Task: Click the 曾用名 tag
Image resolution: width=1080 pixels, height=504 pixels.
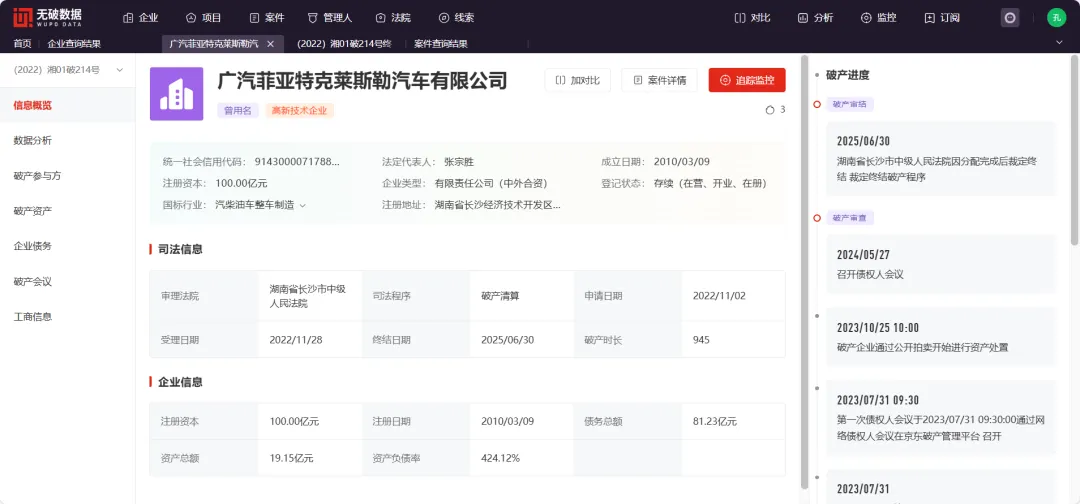Action: 238,110
